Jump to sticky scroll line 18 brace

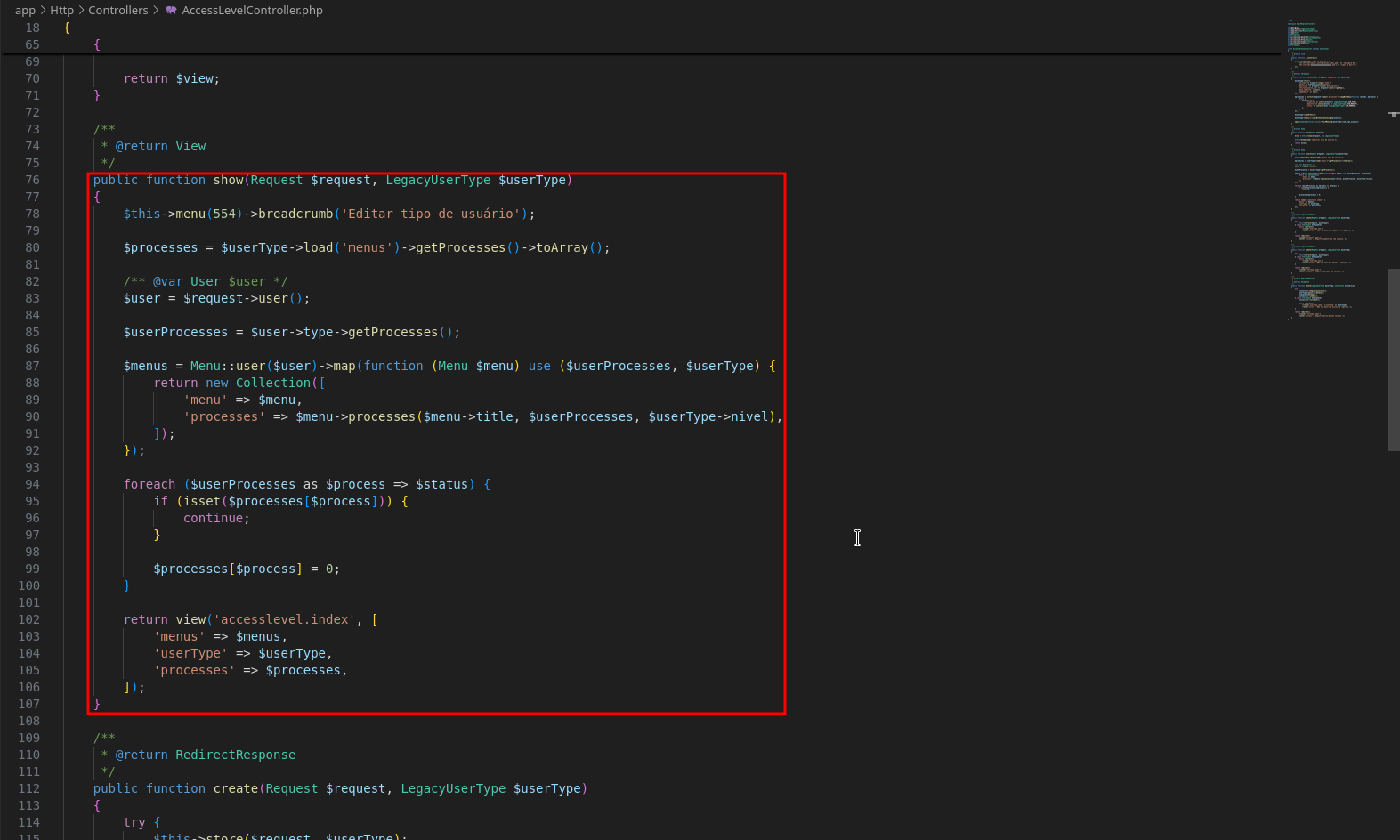67,28
